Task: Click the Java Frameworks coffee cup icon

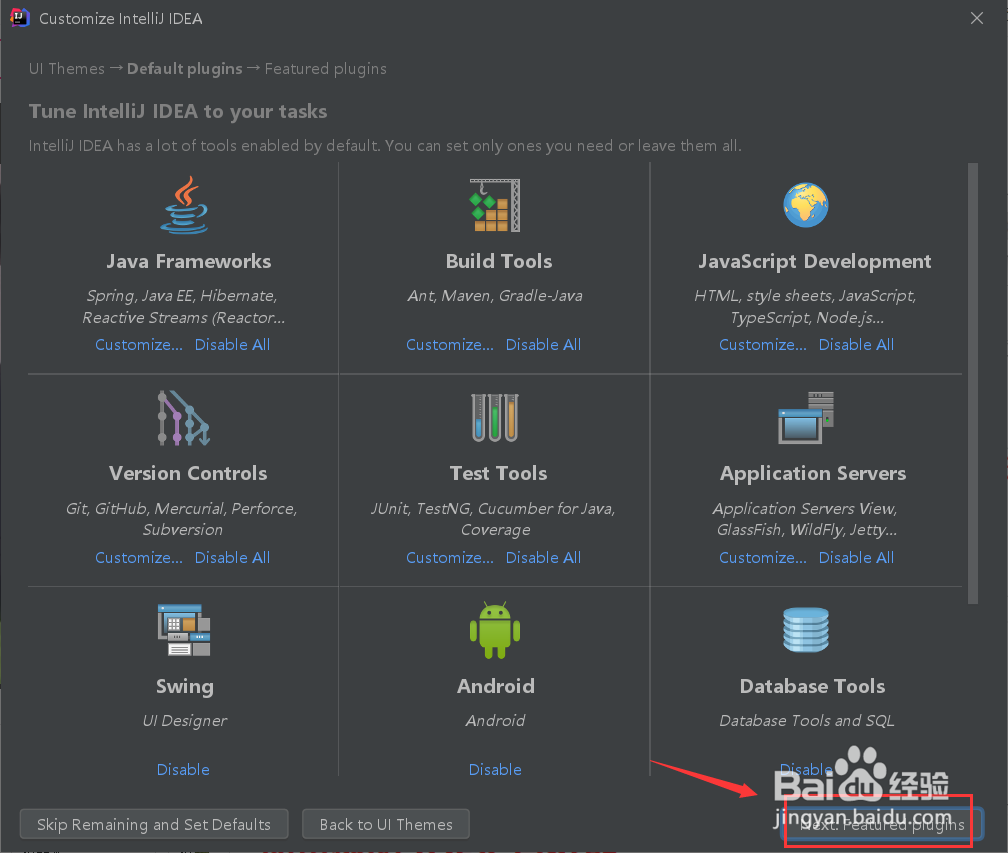Action: click(x=184, y=205)
